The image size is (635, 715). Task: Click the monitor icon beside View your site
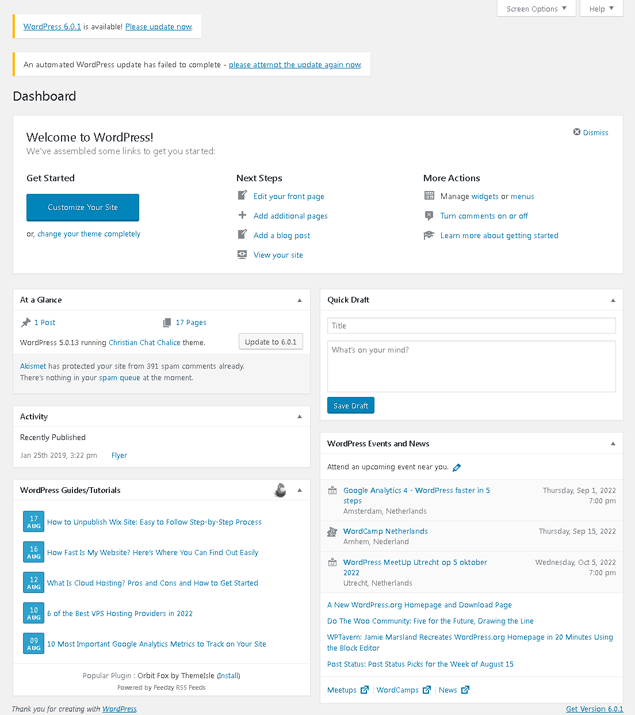[243, 254]
